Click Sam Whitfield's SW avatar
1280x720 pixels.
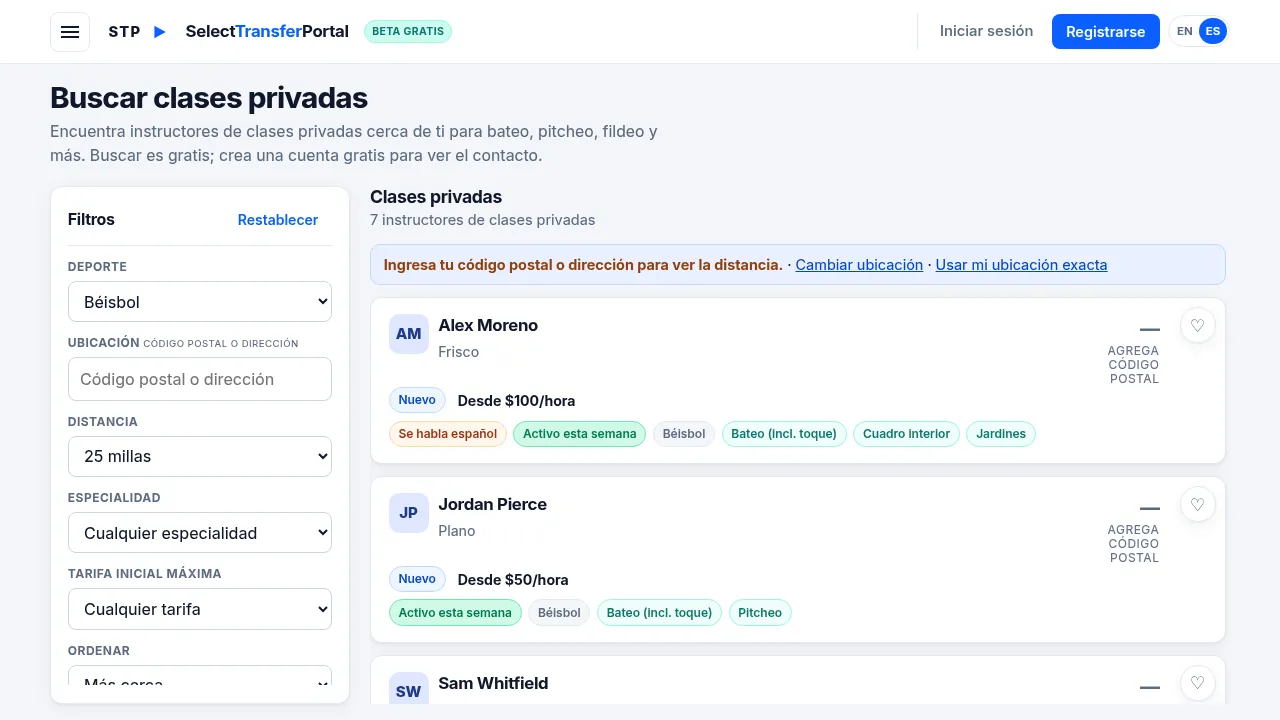pos(409,688)
